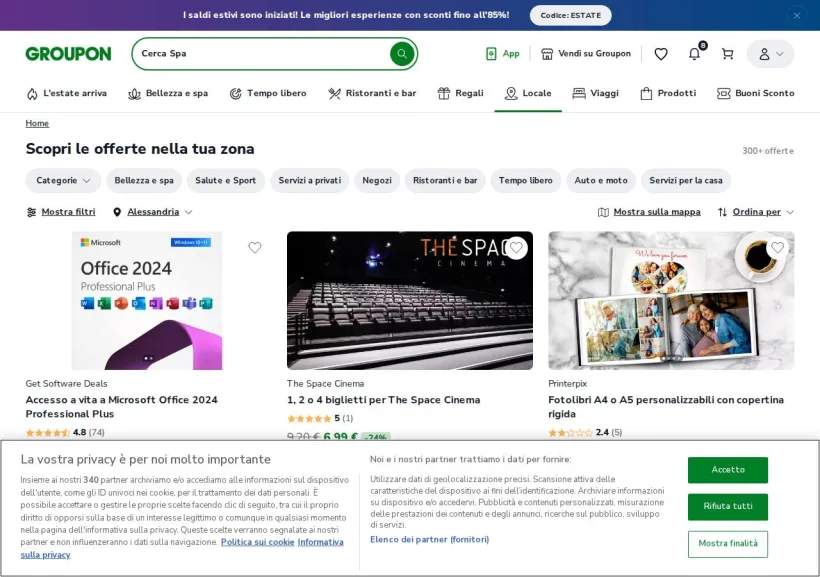Open the Regali navigation item
820x577 pixels.
click(x=460, y=93)
